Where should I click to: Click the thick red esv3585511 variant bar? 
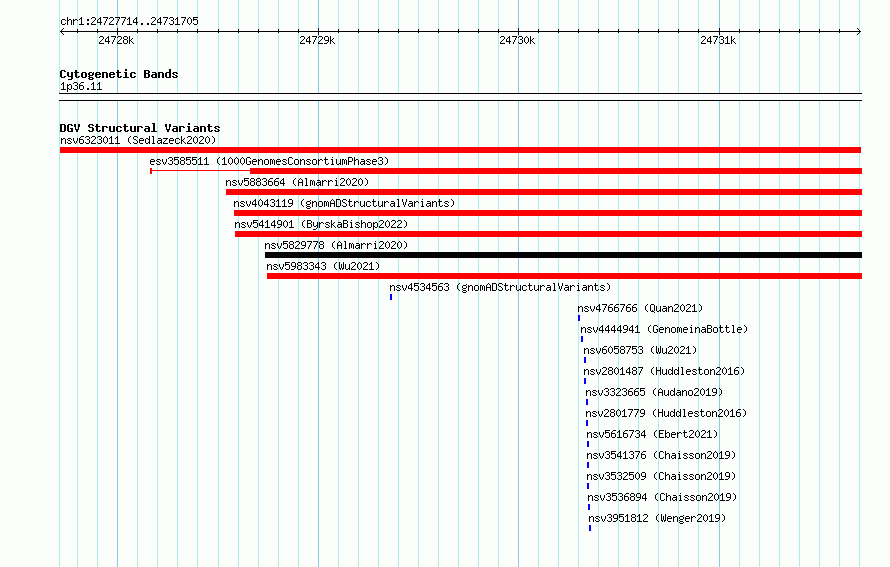click(556, 171)
